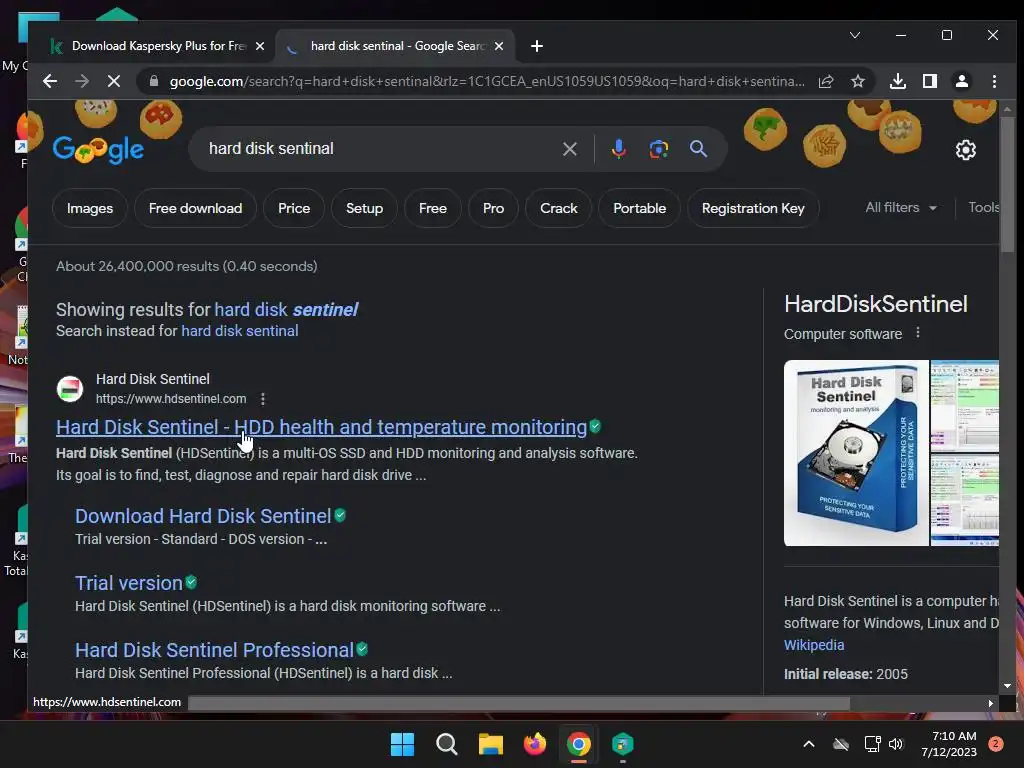The width and height of the screenshot is (1024, 768).
Task: Open notifications badge in taskbar
Action: coord(995,744)
